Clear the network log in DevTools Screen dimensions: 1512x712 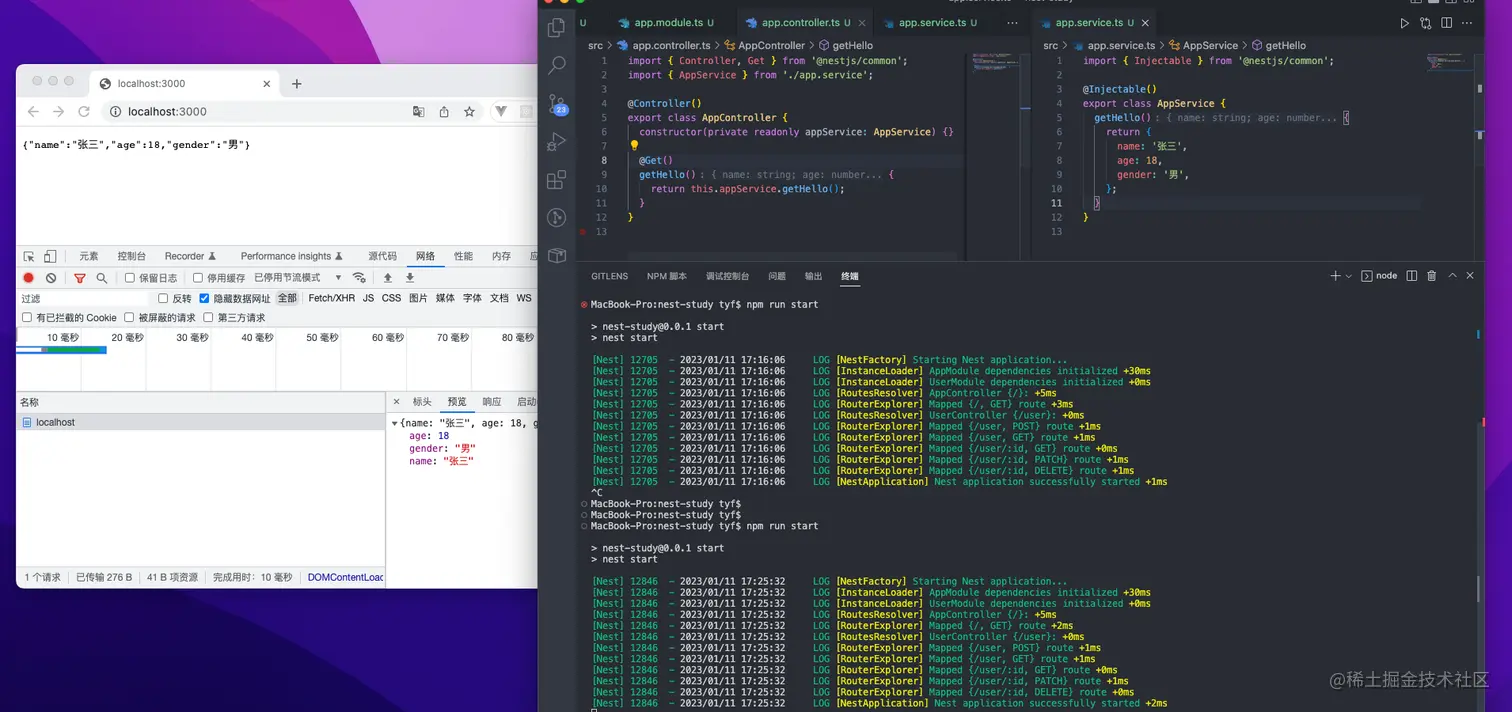(51, 278)
